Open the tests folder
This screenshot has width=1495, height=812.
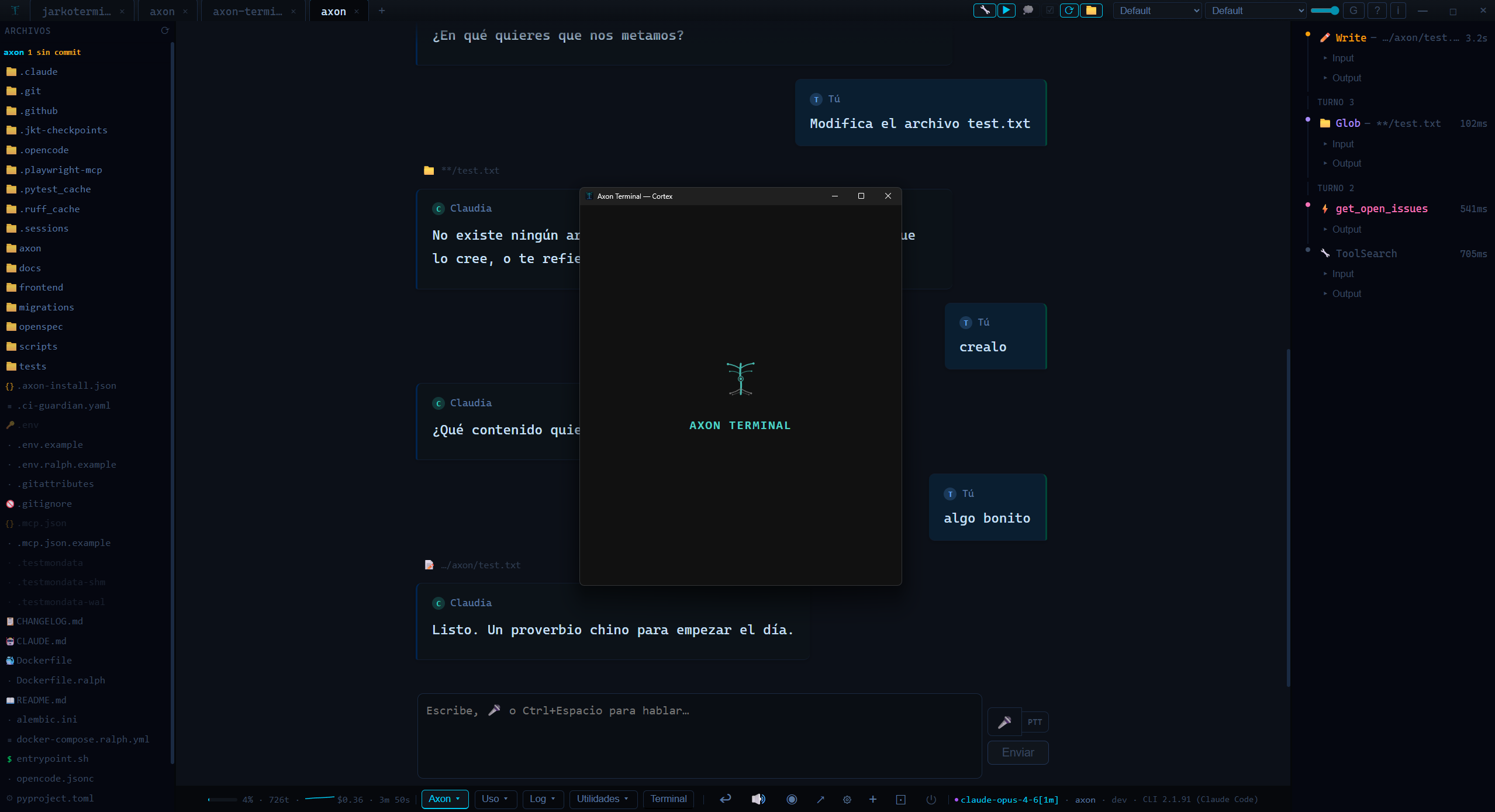click(26, 367)
